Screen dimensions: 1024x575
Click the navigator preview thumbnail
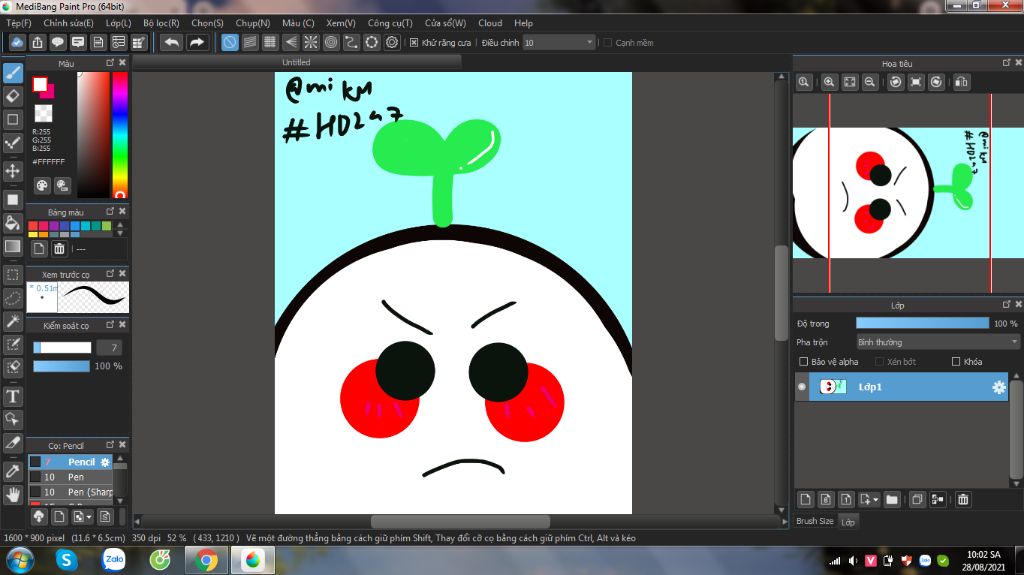pos(908,193)
